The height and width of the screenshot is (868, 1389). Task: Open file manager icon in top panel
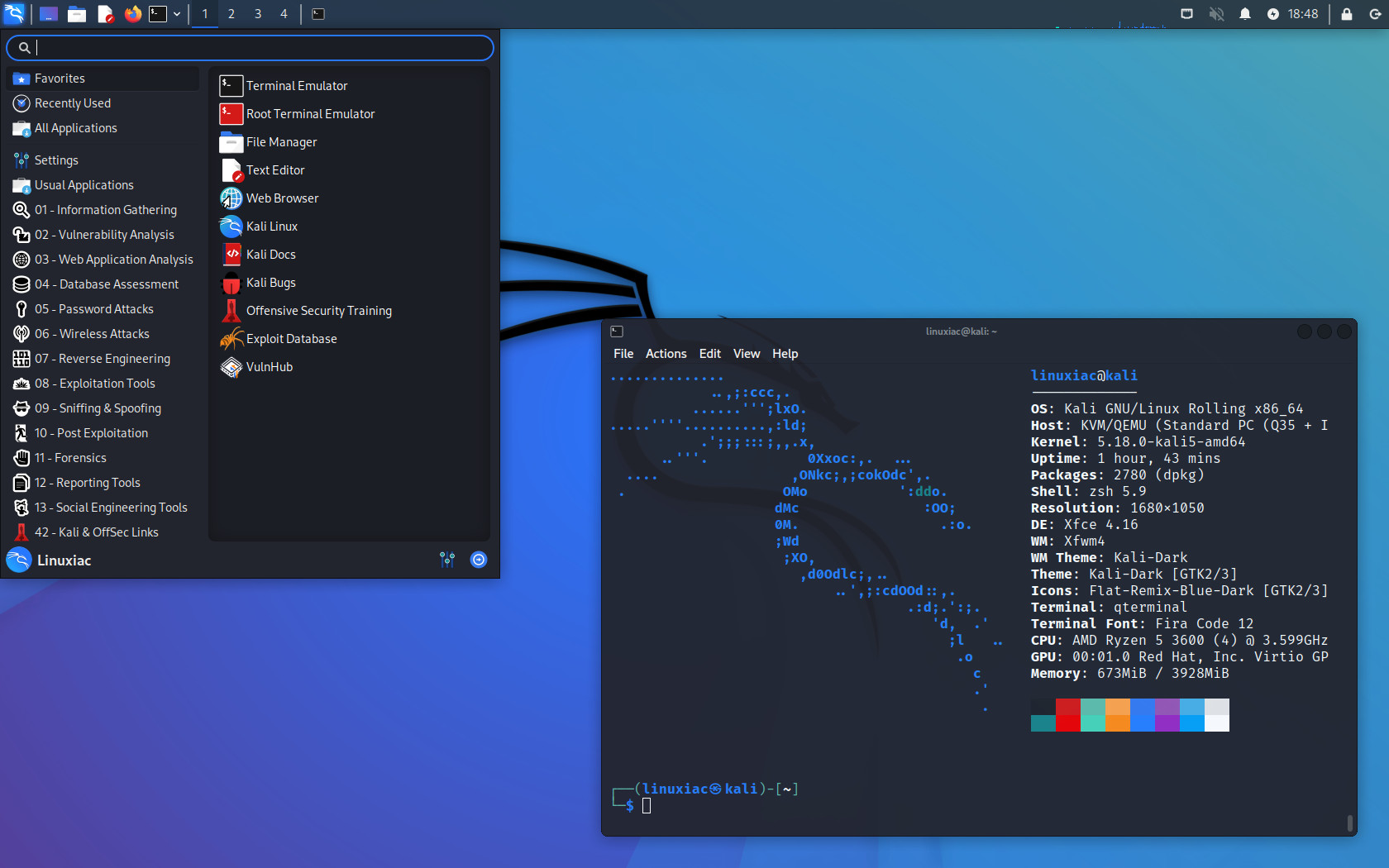click(x=77, y=14)
